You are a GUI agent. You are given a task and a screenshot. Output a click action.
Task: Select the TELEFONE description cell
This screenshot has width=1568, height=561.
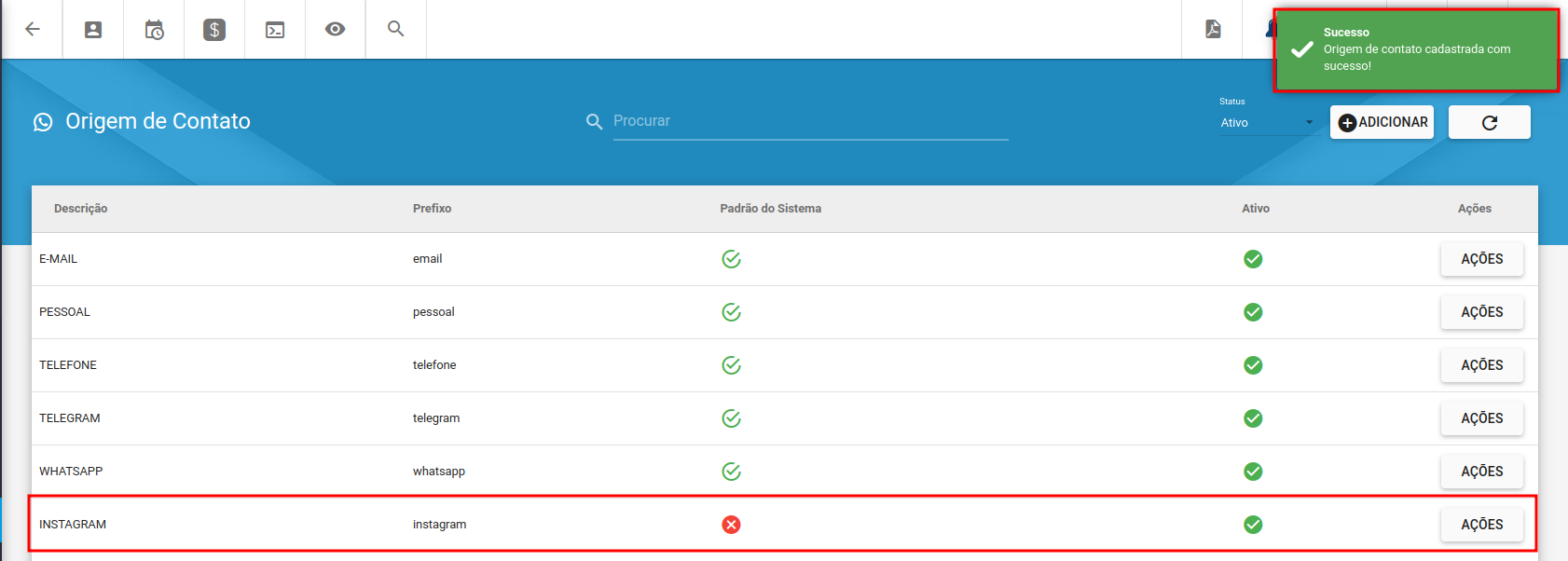pyautogui.click(x=68, y=365)
